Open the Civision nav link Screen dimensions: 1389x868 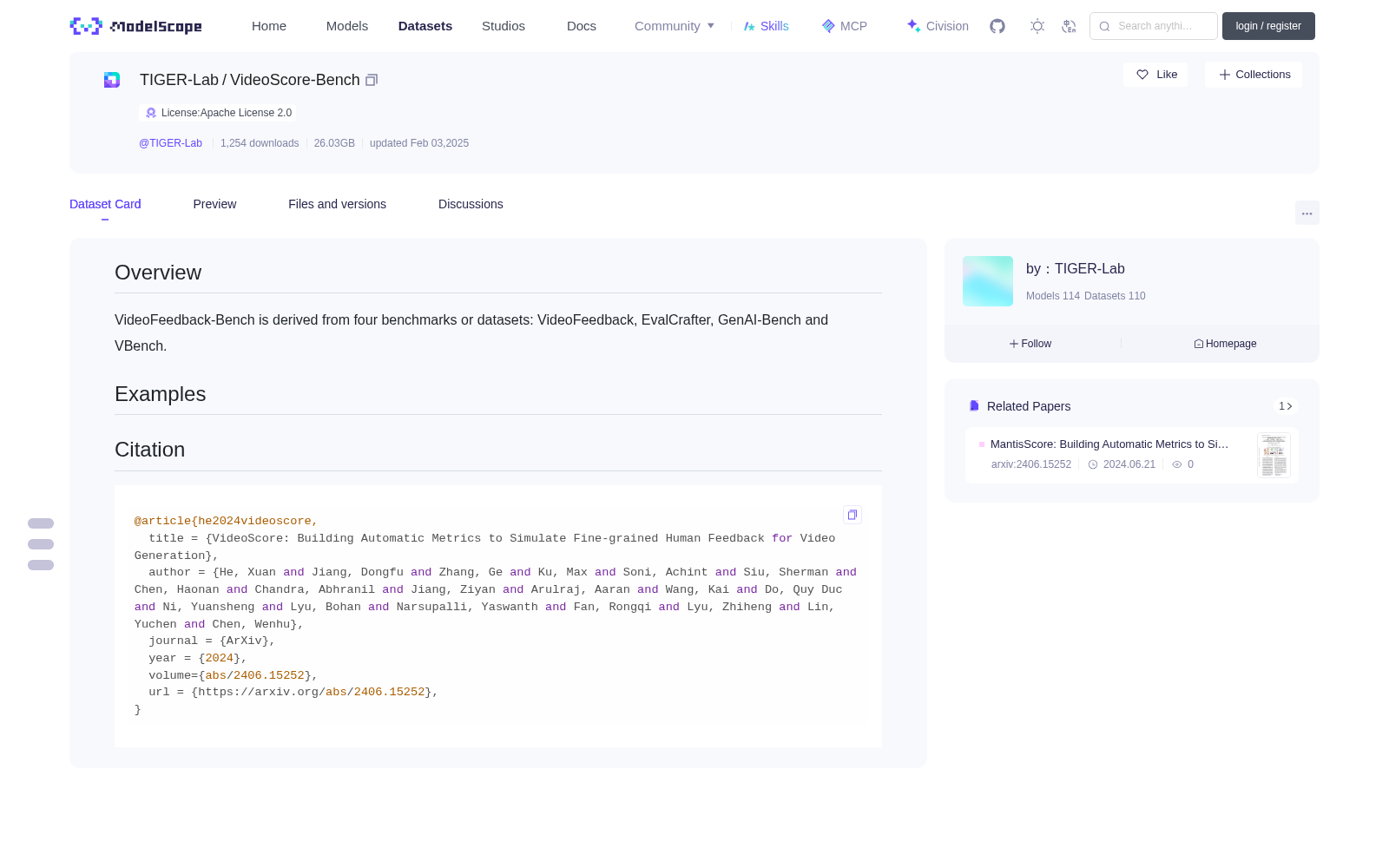click(x=938, y=26)
